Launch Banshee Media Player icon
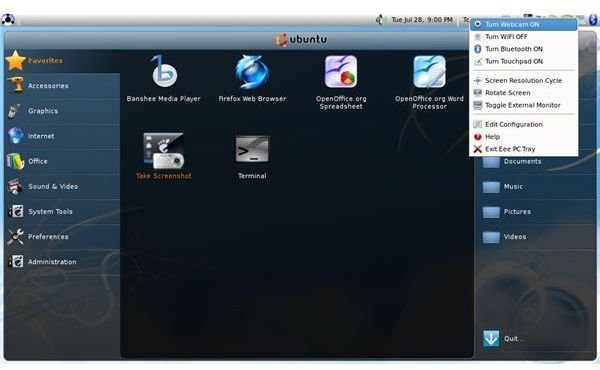 point(164,71)
